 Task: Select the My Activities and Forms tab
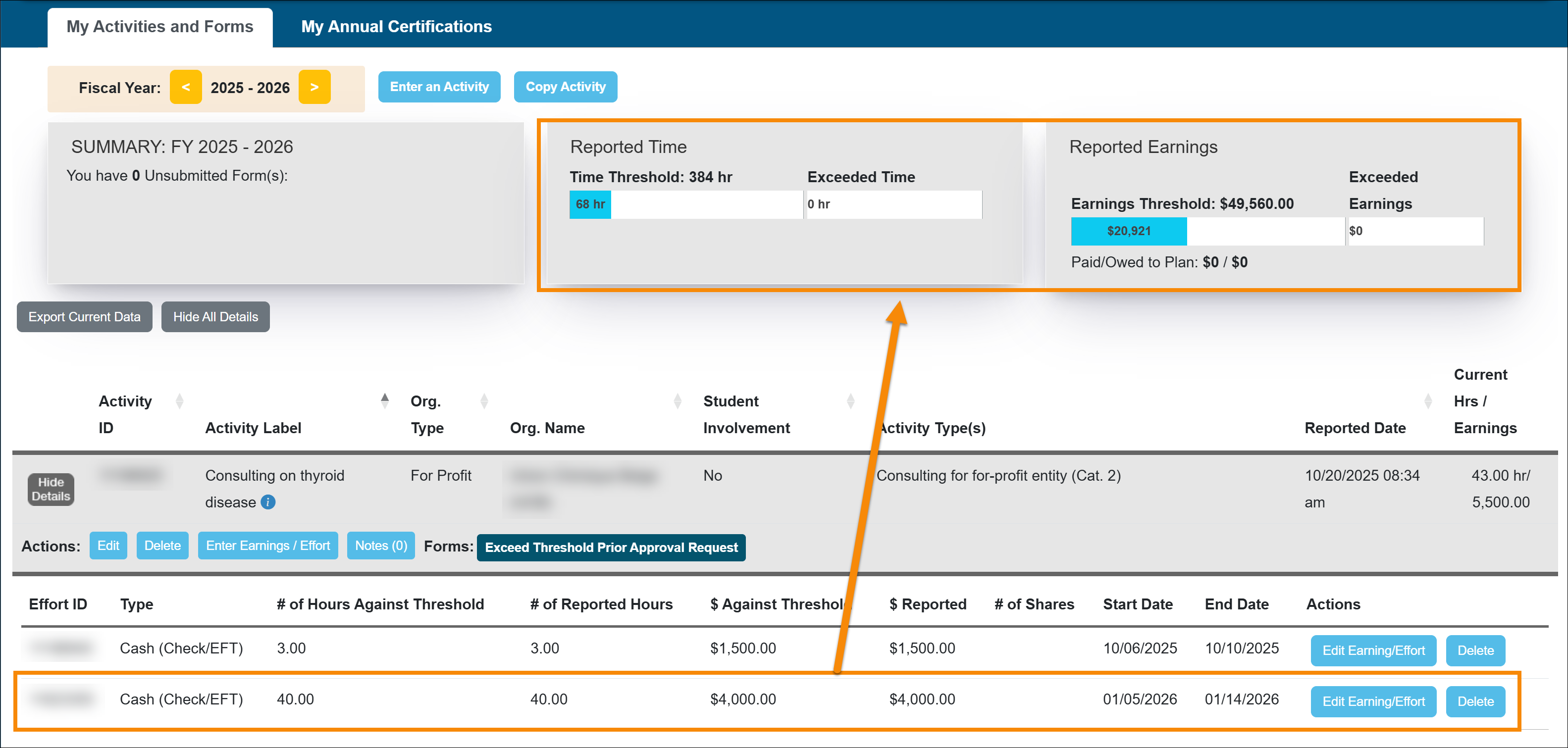pyautogui.click(x=159, y=26)
